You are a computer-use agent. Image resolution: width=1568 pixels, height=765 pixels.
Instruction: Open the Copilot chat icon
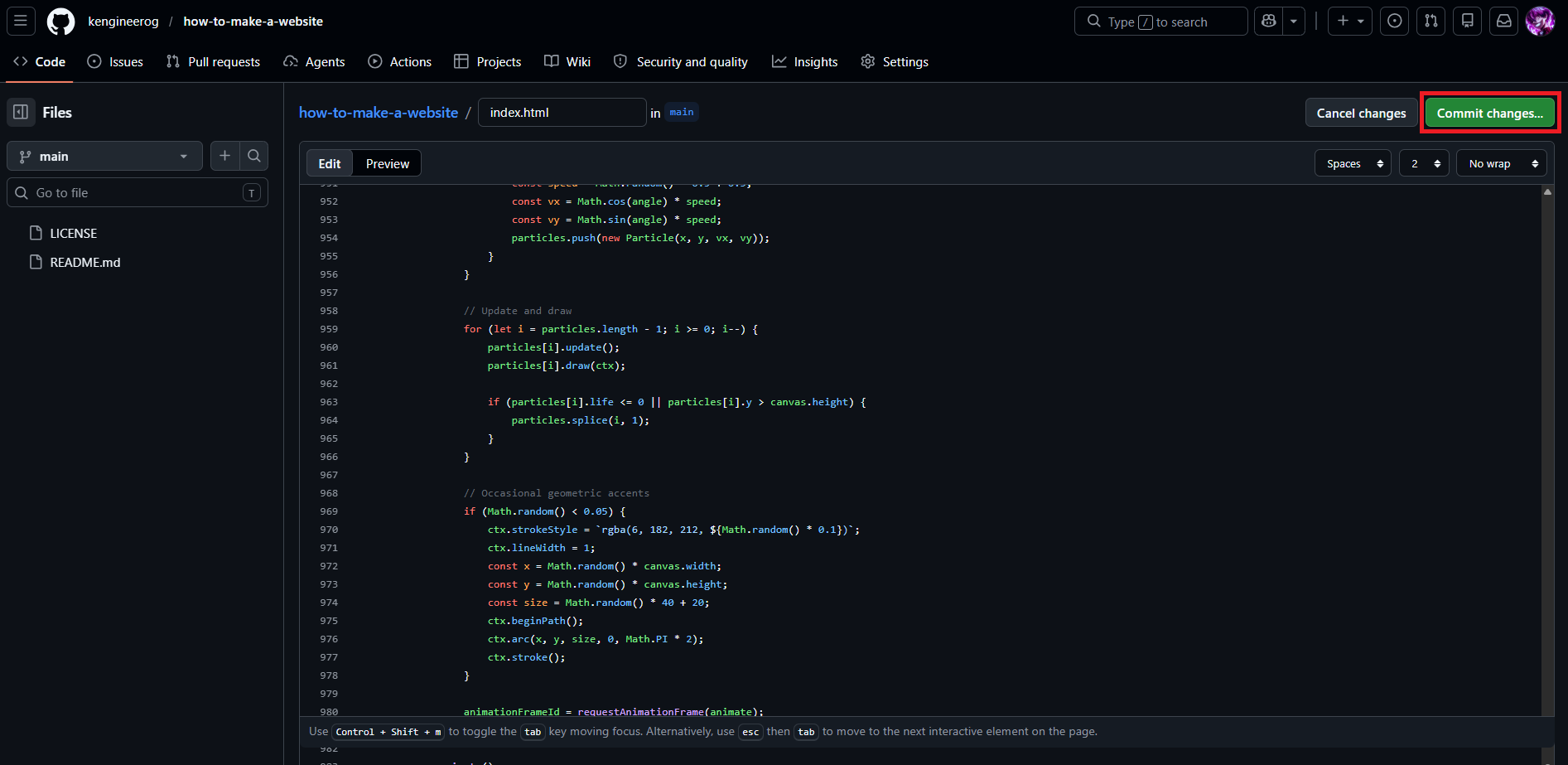(x=1268, y=21)
